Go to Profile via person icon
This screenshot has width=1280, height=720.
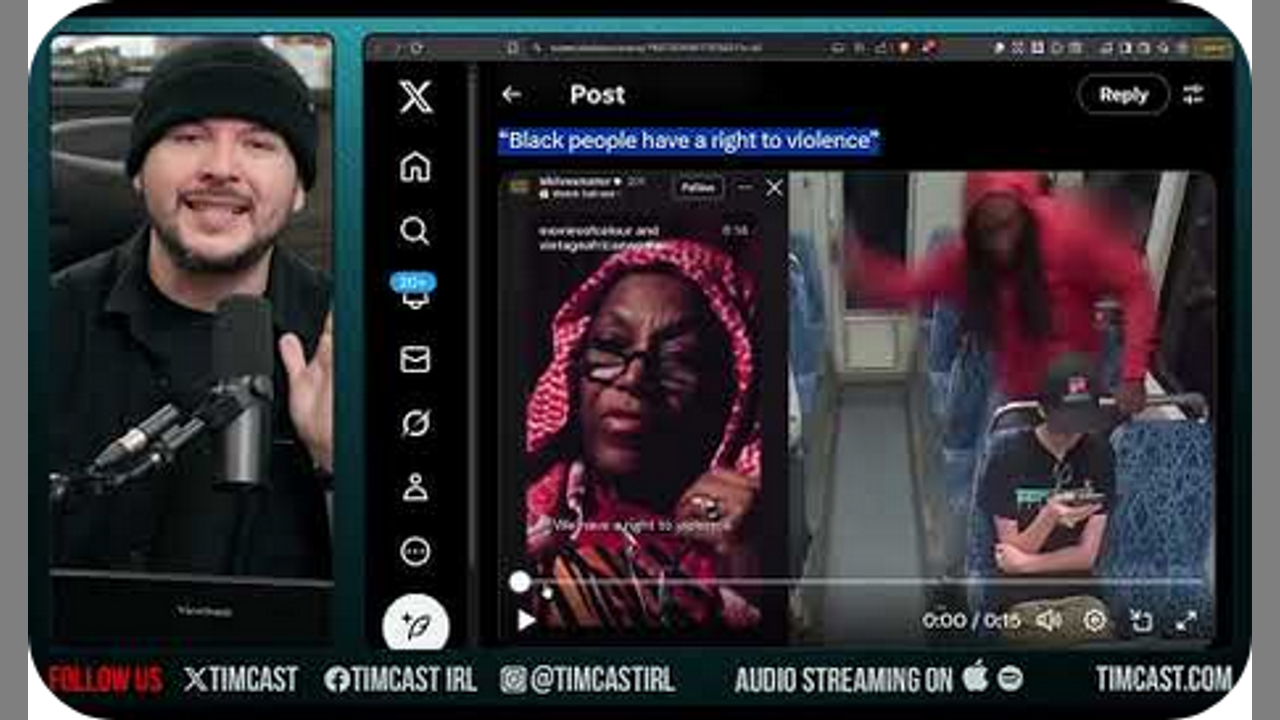pos(415,487)
